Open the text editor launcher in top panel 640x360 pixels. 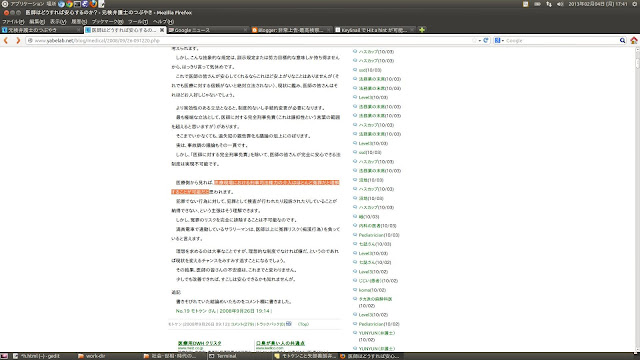click(x=101, y=4)
